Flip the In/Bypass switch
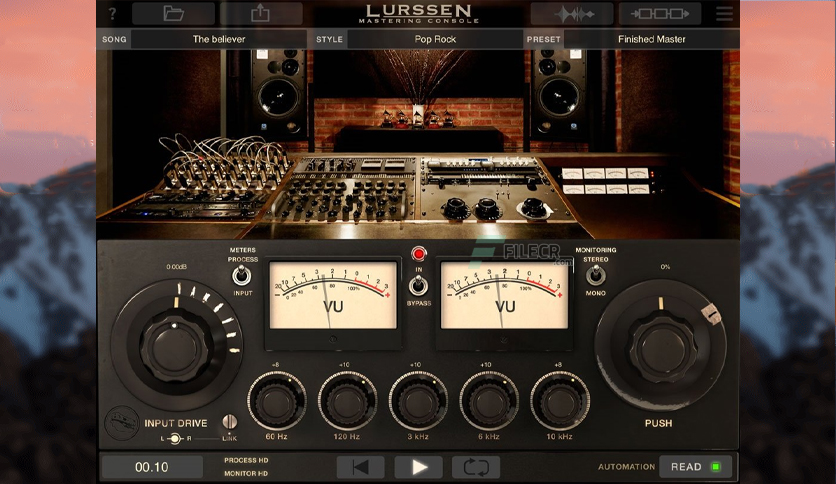The image size is (836, 484). pos(419,286)
